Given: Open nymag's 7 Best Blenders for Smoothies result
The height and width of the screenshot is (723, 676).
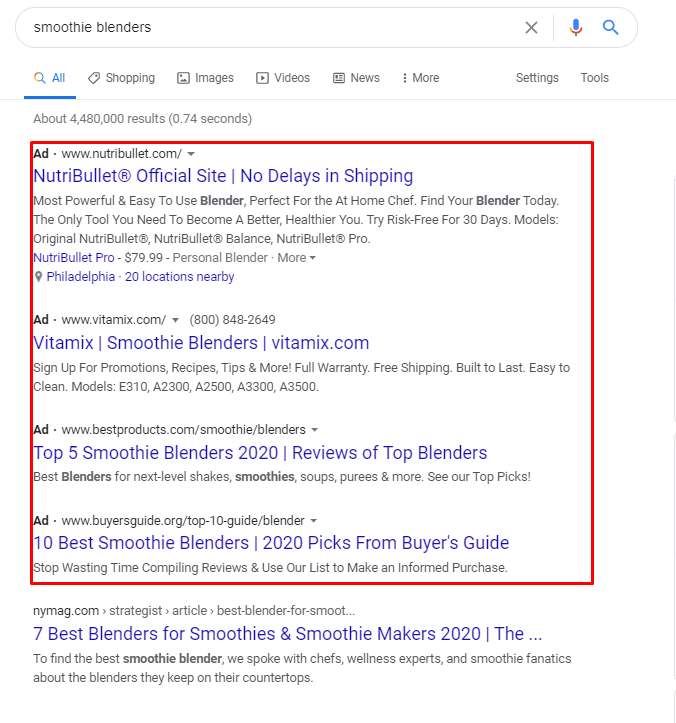Looking at the screenshot, I should tap(288, 634).
